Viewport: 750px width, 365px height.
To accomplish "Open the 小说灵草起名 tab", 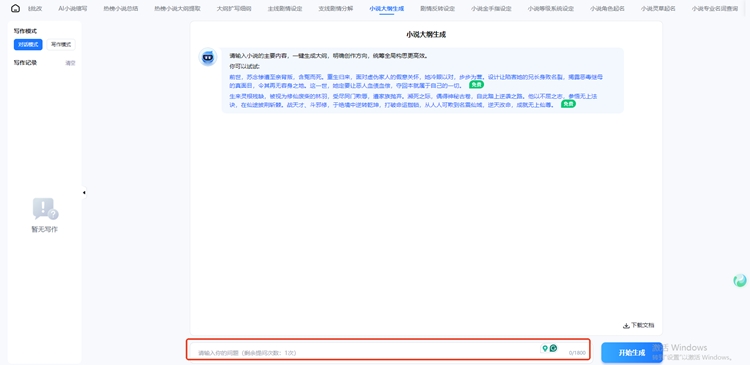I will coord(658,9).
